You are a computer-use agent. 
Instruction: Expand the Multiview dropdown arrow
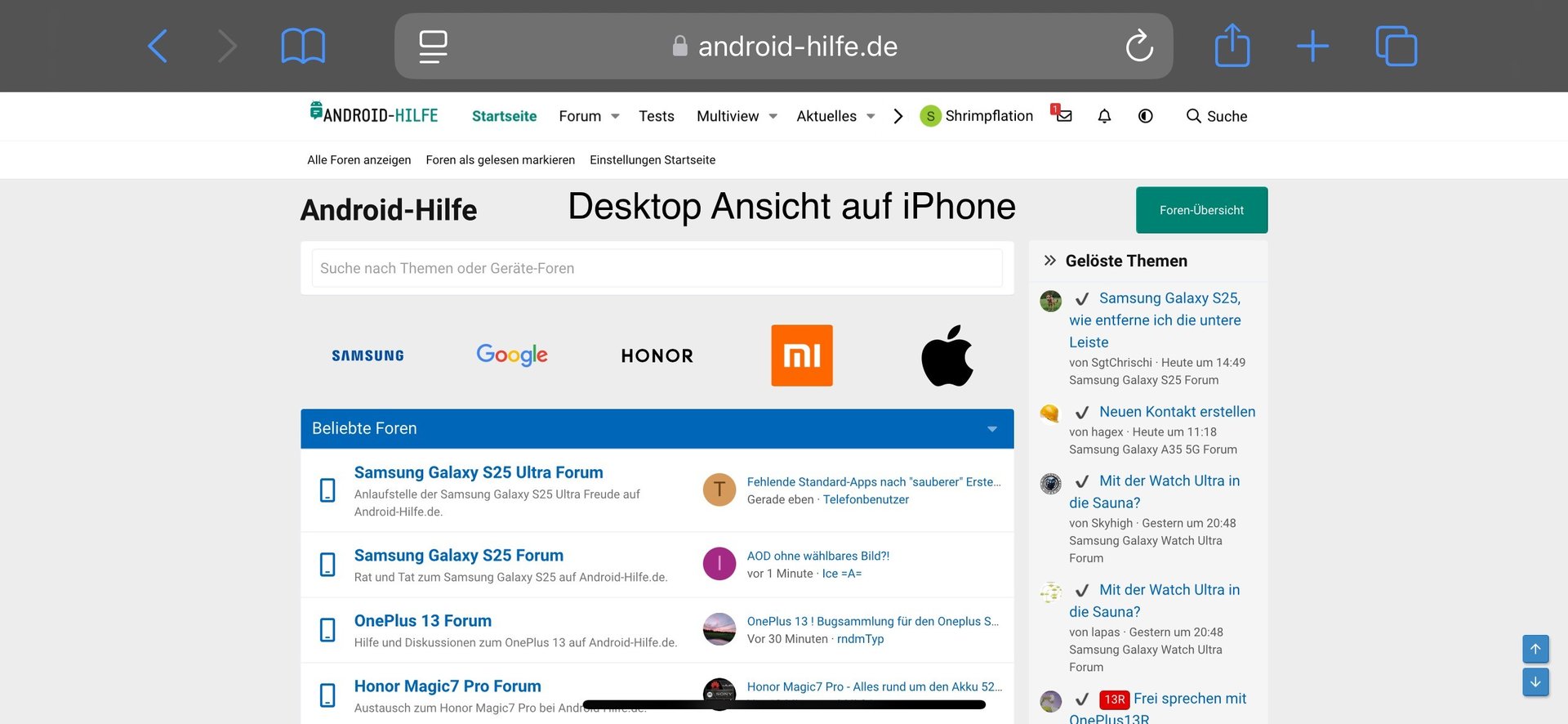coord(773,116)
